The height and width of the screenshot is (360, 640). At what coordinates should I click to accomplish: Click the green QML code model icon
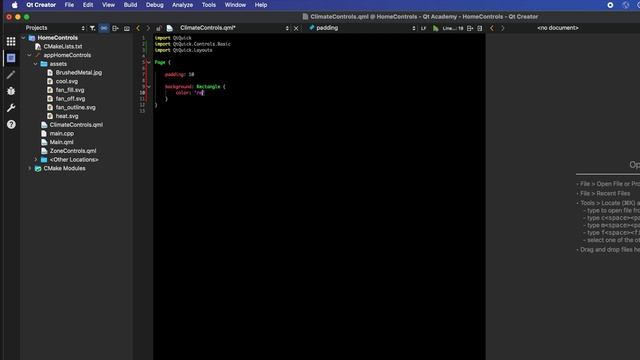[436, 28]
